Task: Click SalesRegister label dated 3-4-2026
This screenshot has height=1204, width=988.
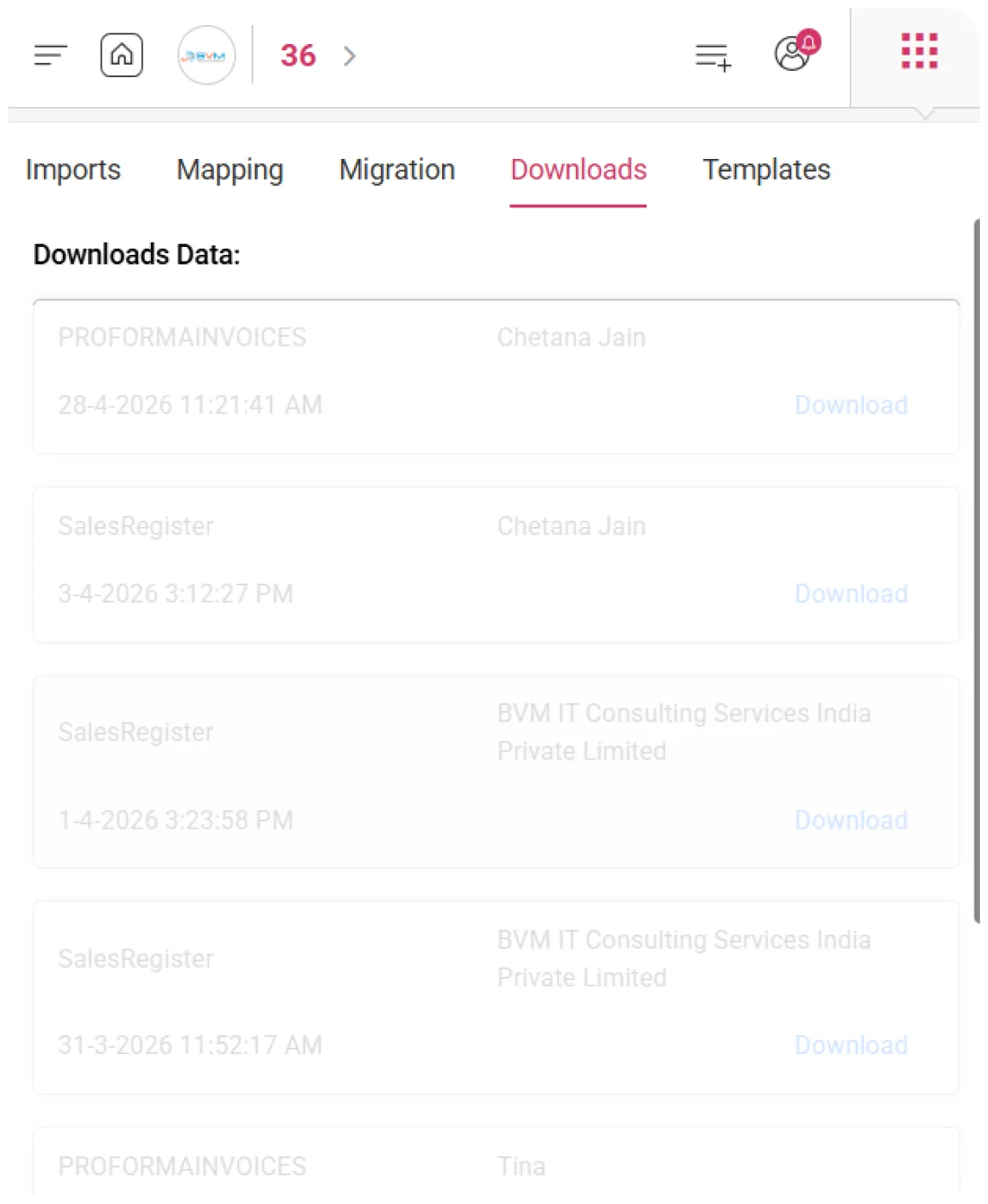Action: pyautogui.click(x=136, y=526)
